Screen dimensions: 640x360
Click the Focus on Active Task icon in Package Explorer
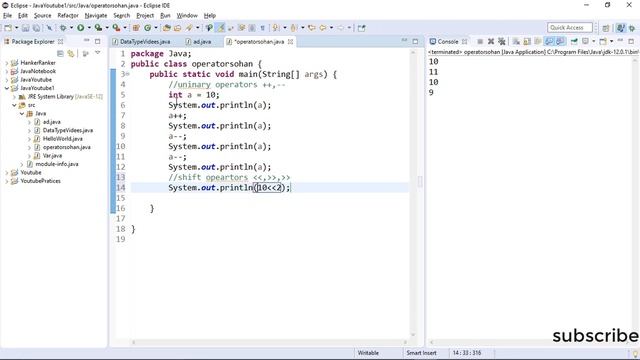86,53
